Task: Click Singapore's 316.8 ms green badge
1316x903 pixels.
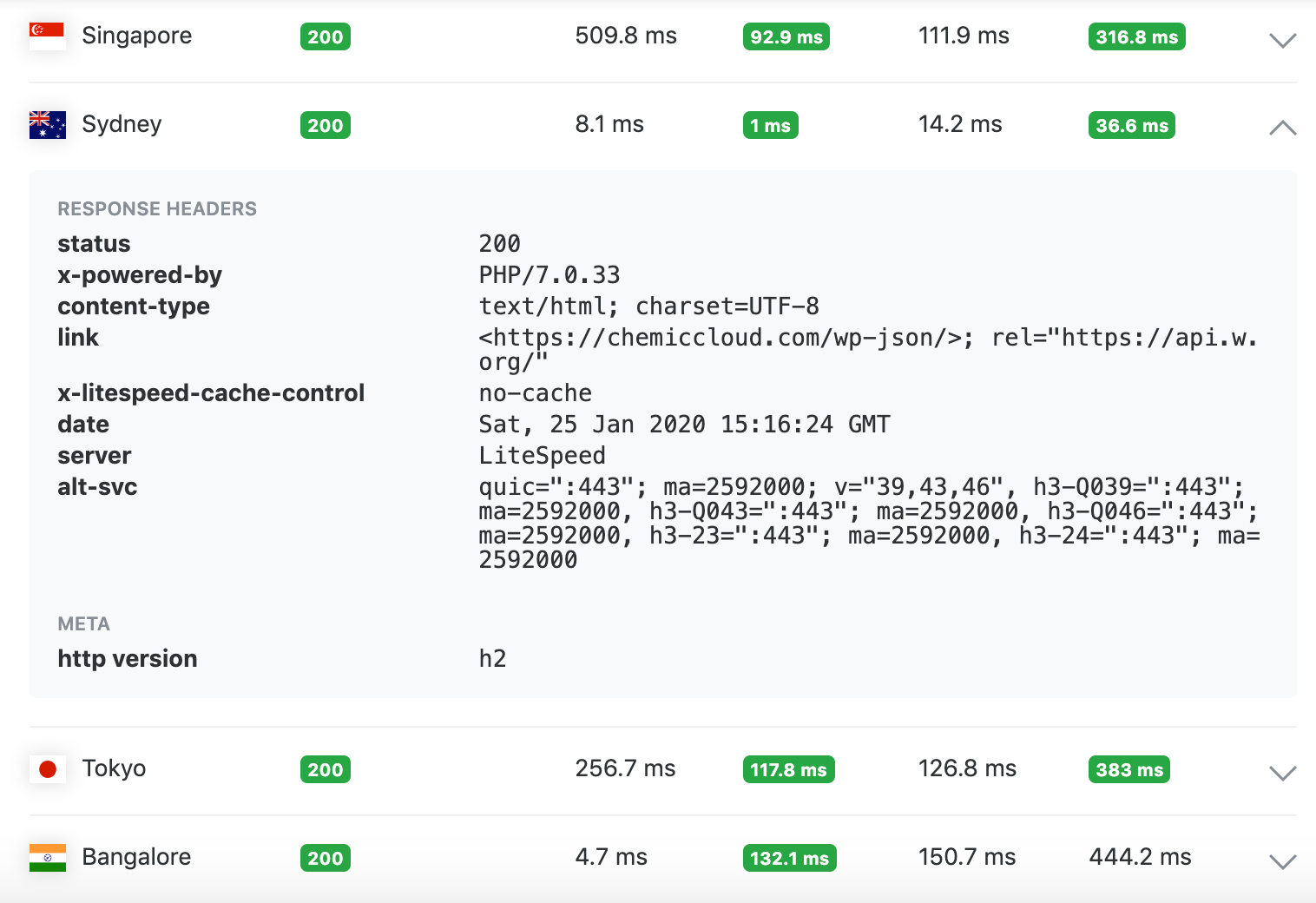Action: point(1136,36)
